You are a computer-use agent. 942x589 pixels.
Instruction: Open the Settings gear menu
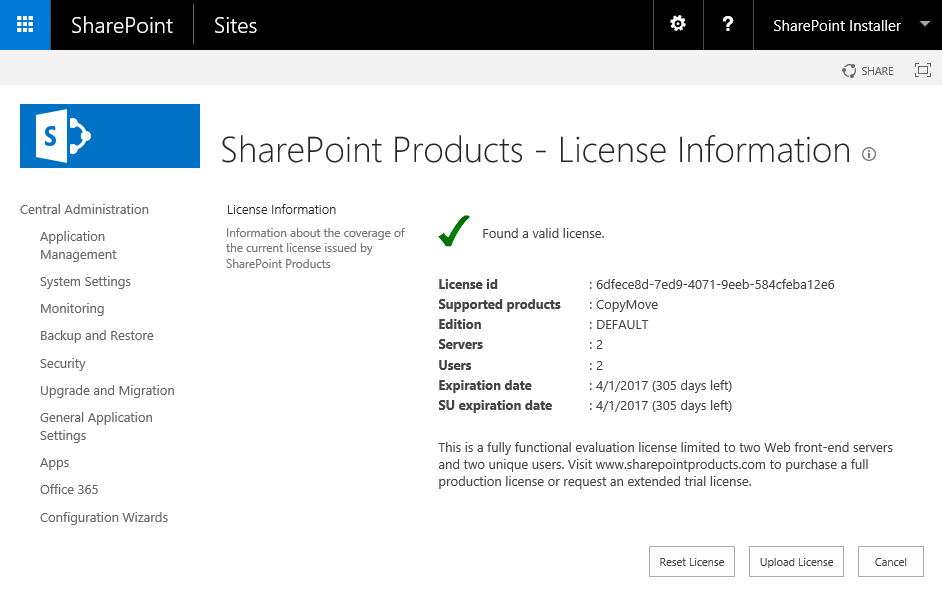pos(677,24)
